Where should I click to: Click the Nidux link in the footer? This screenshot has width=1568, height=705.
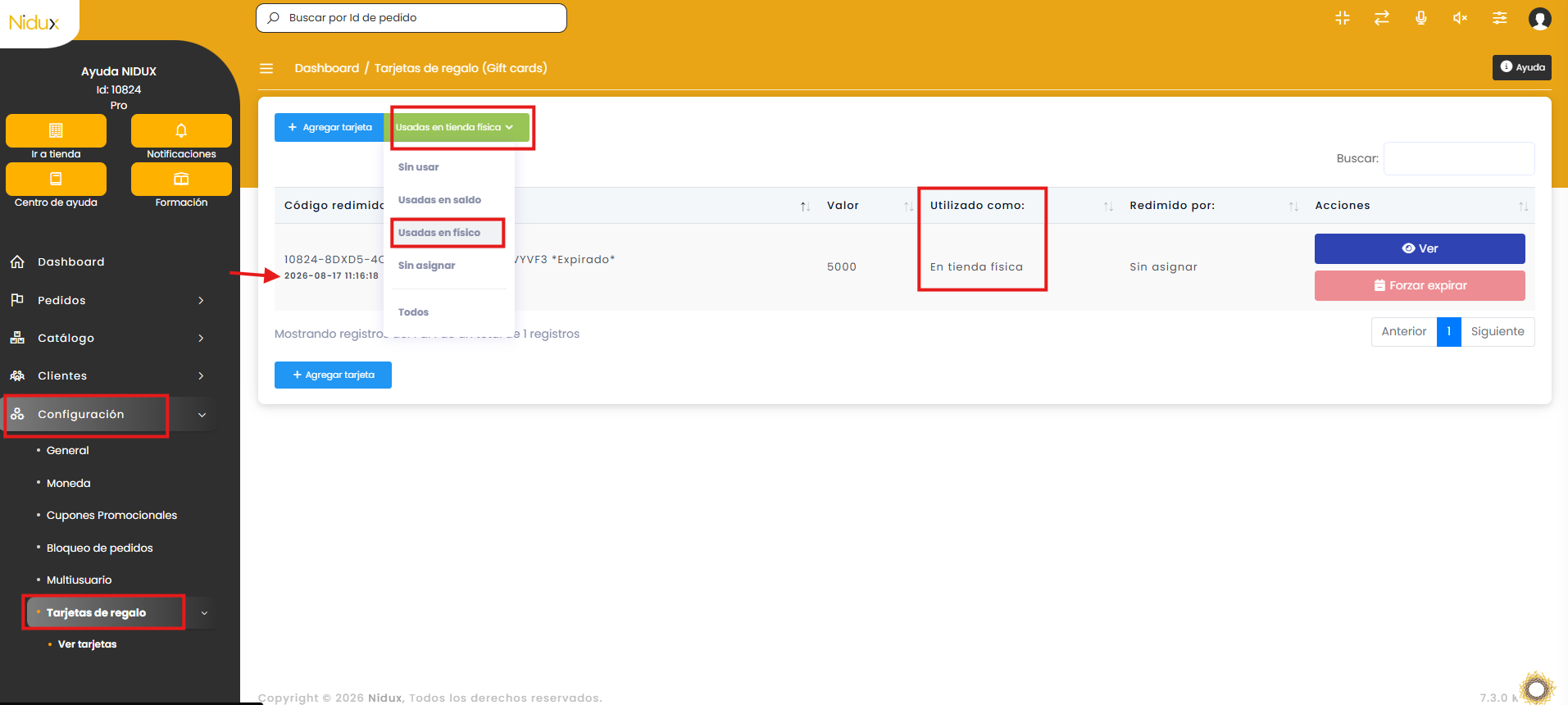pyautogui.click(x=385, y=698)
